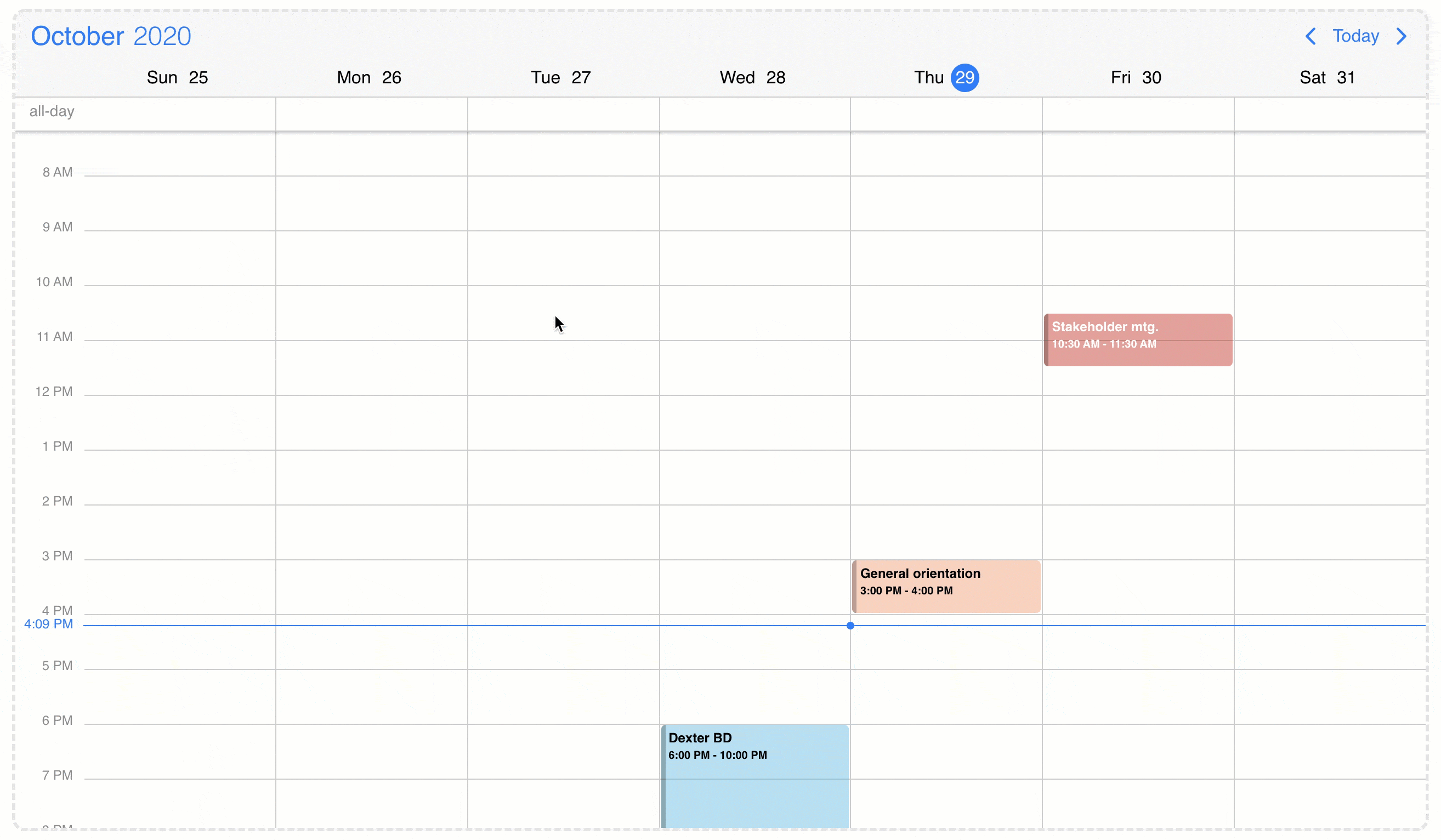Screen dimensions: 1441x840
Task: Click the 4:09 PM current time label
Action: click(x=49, y=624)
